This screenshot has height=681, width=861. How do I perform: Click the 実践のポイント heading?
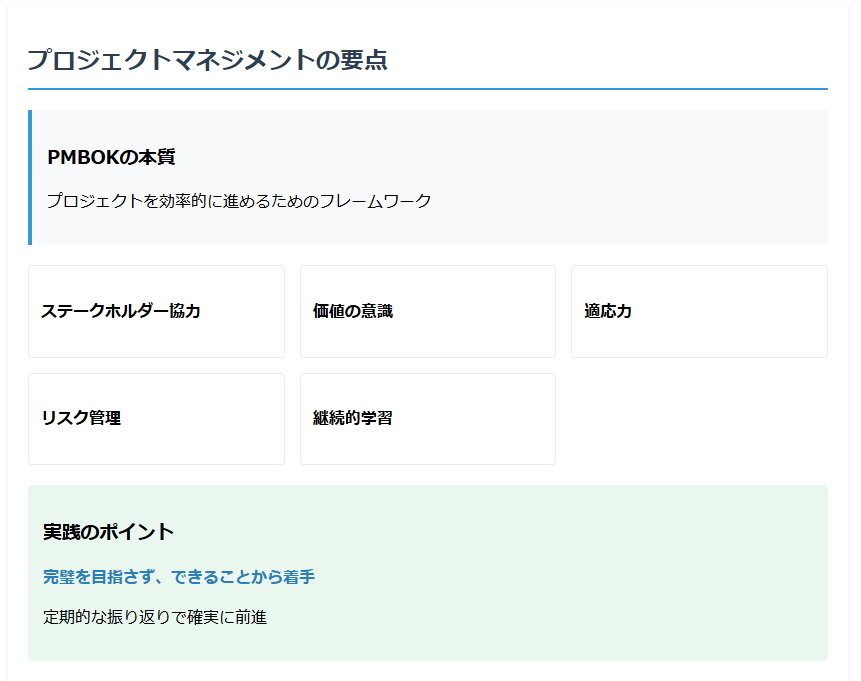[108, 532]
